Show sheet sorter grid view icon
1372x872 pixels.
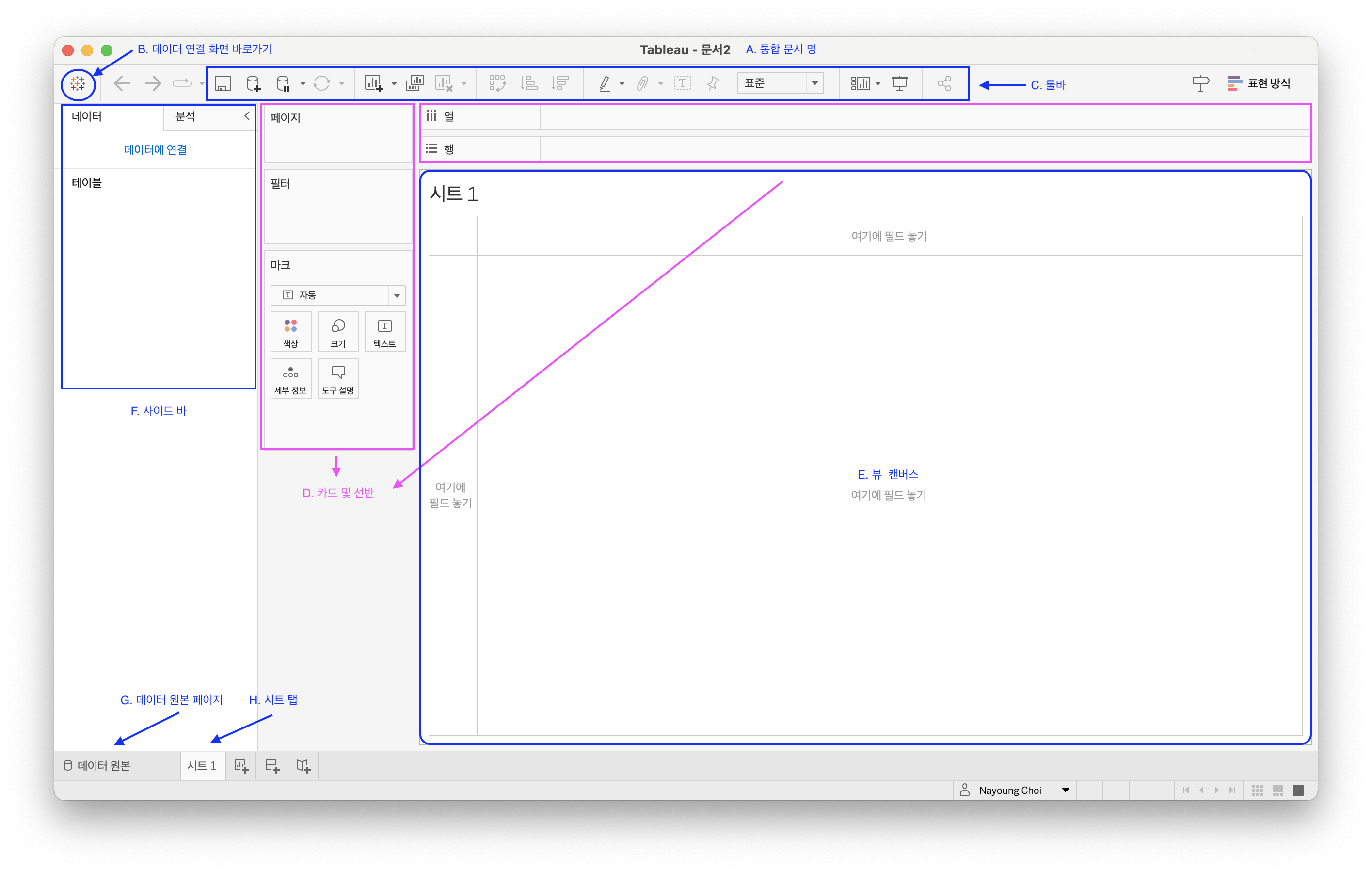point(1258,790)
